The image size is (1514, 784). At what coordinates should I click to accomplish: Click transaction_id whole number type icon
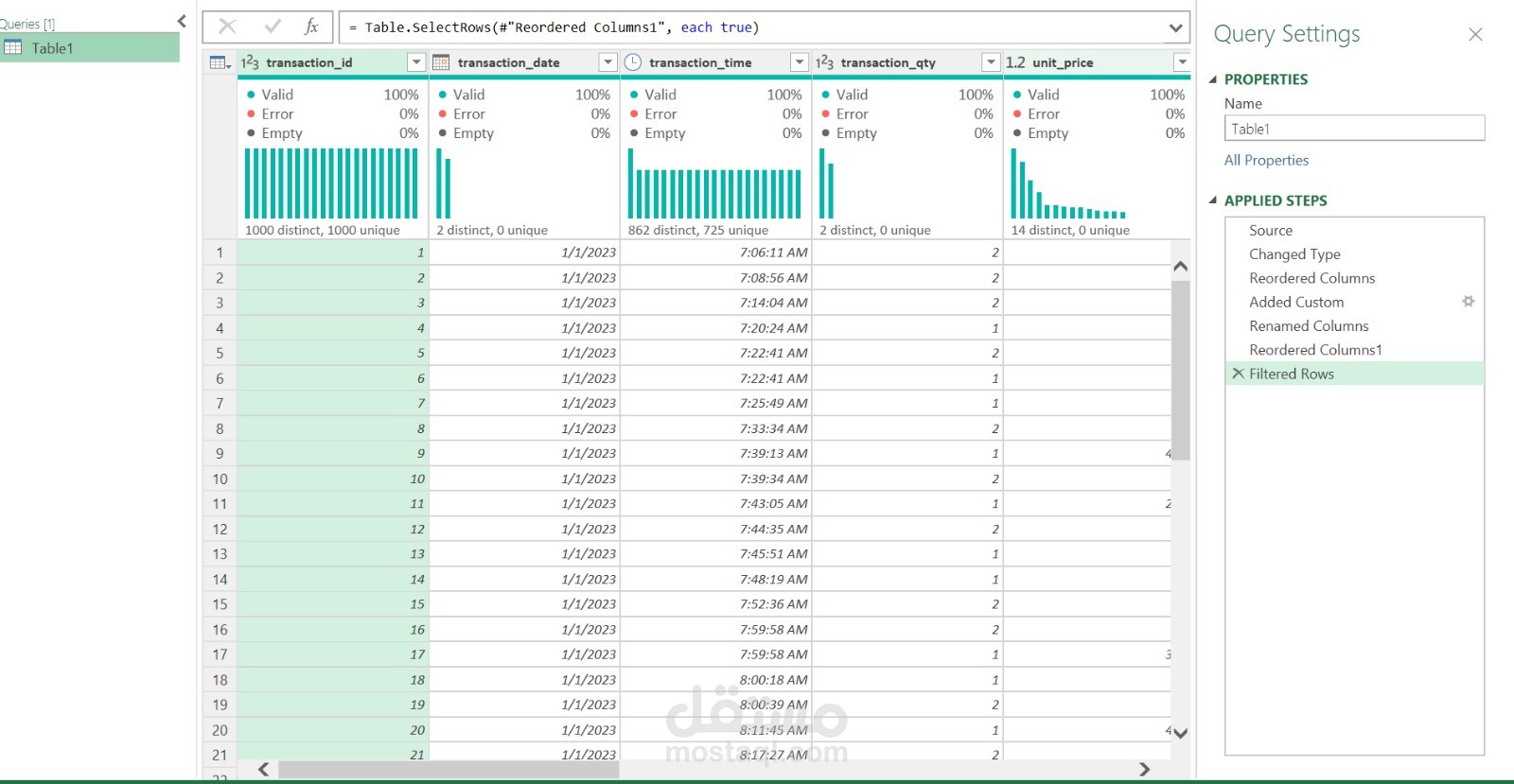coord(250,62)
